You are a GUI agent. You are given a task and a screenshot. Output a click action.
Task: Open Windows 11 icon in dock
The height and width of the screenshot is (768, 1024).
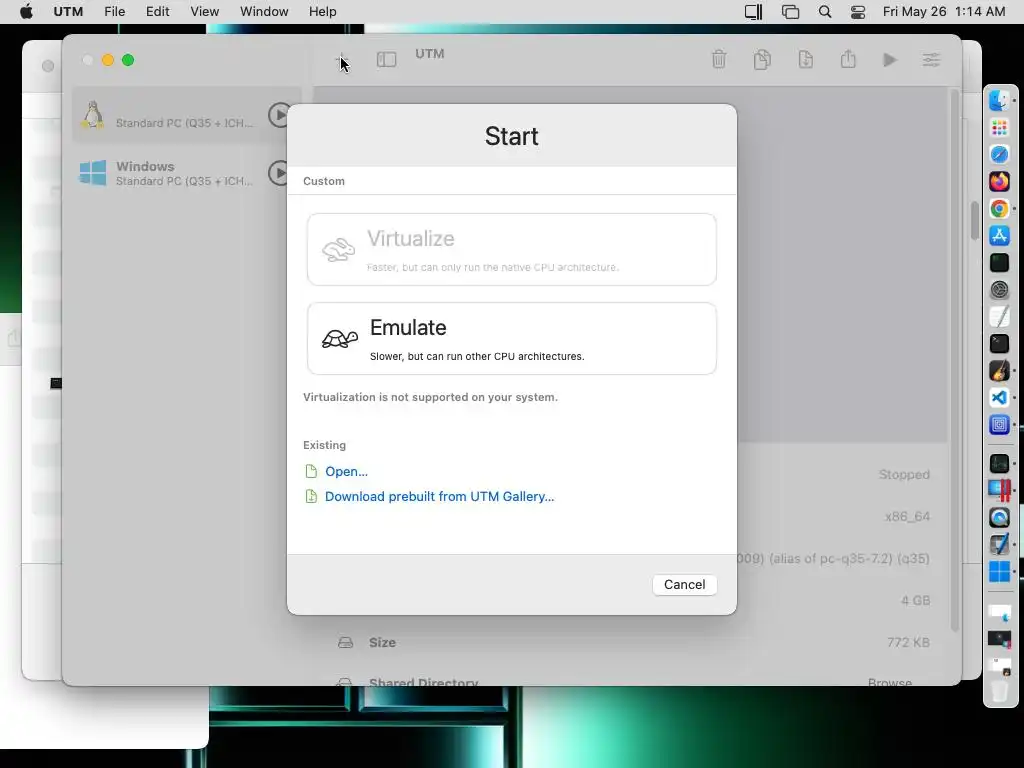click(x=999, y=571)
